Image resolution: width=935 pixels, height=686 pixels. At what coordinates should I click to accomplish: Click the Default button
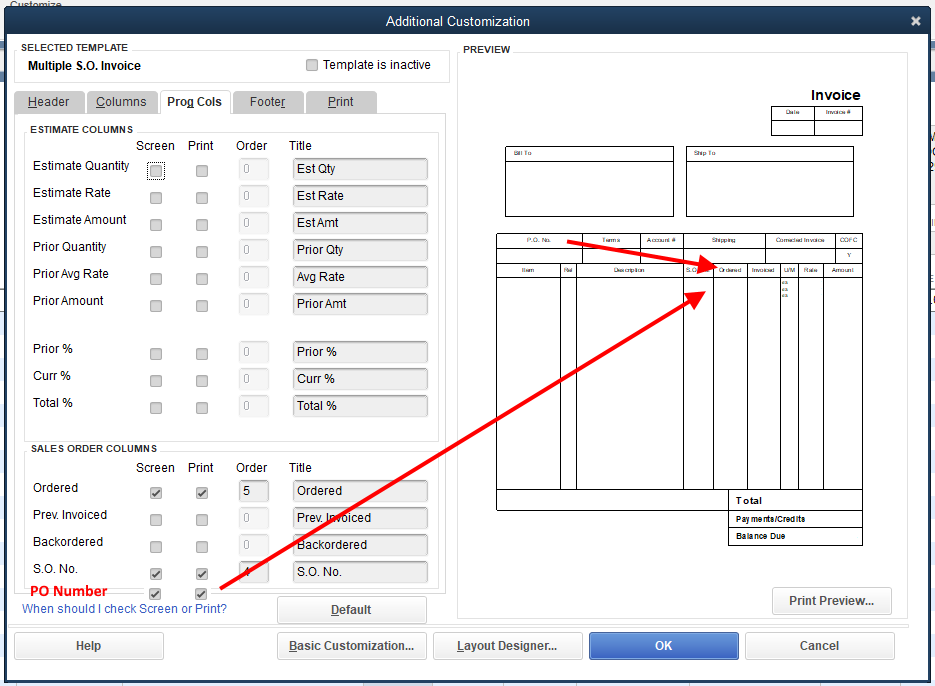pos(352,609)
